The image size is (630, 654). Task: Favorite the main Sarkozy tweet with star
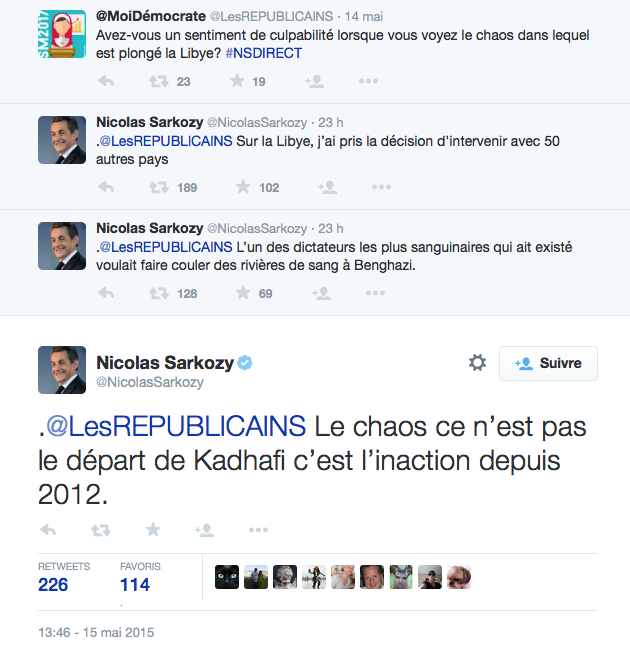point(152,530)
